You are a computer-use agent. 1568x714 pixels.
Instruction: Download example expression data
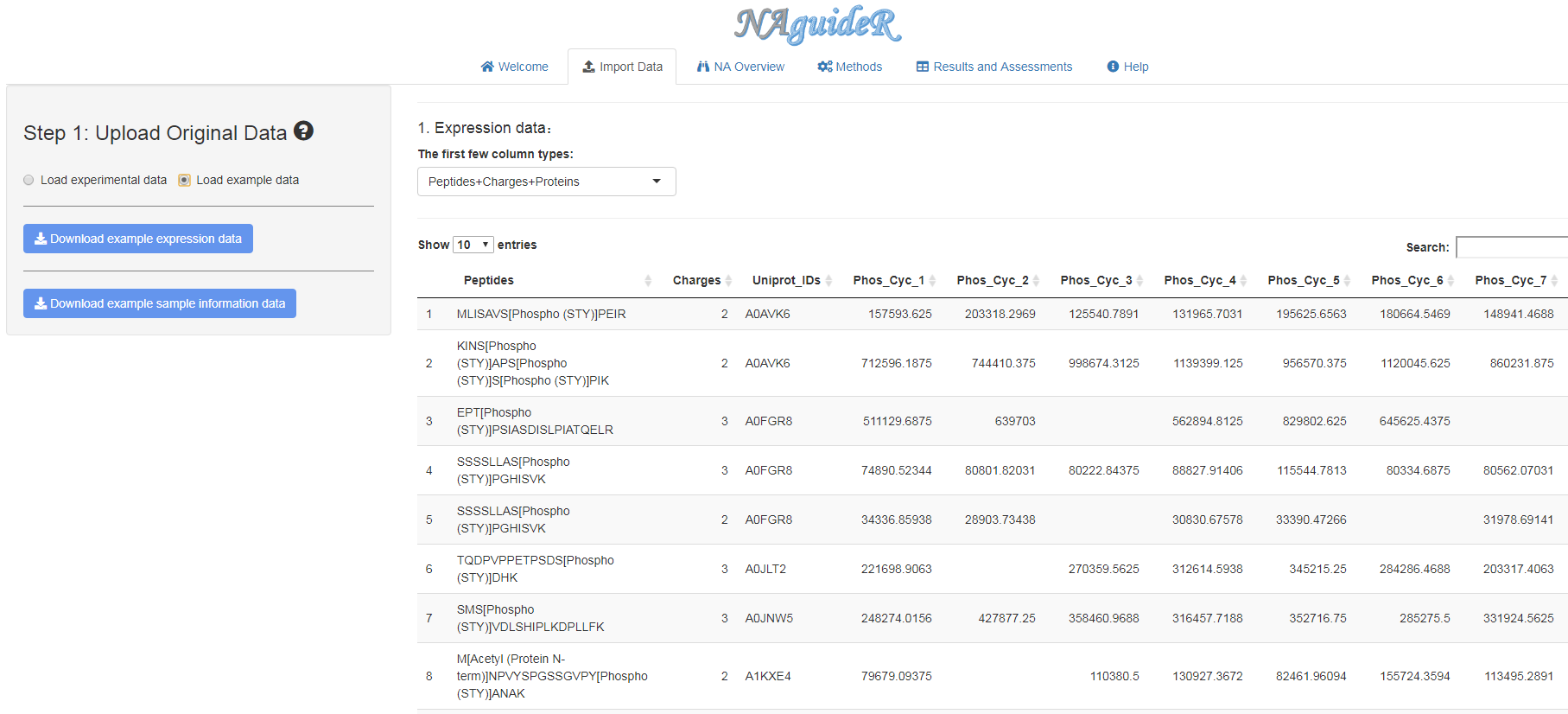coord(138,239)
